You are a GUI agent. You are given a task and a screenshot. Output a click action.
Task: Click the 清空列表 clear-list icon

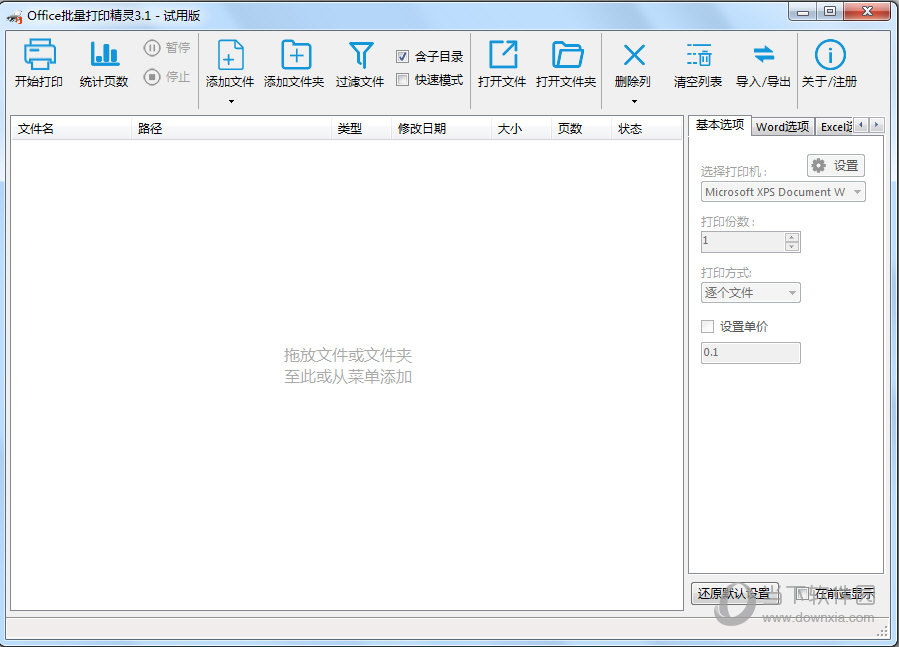[699, 54]
